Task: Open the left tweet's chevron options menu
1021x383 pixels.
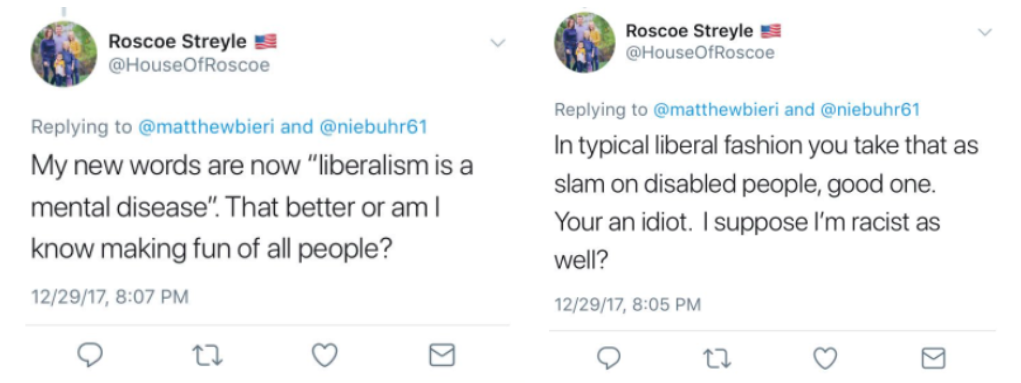Action: tap(497, 44)
